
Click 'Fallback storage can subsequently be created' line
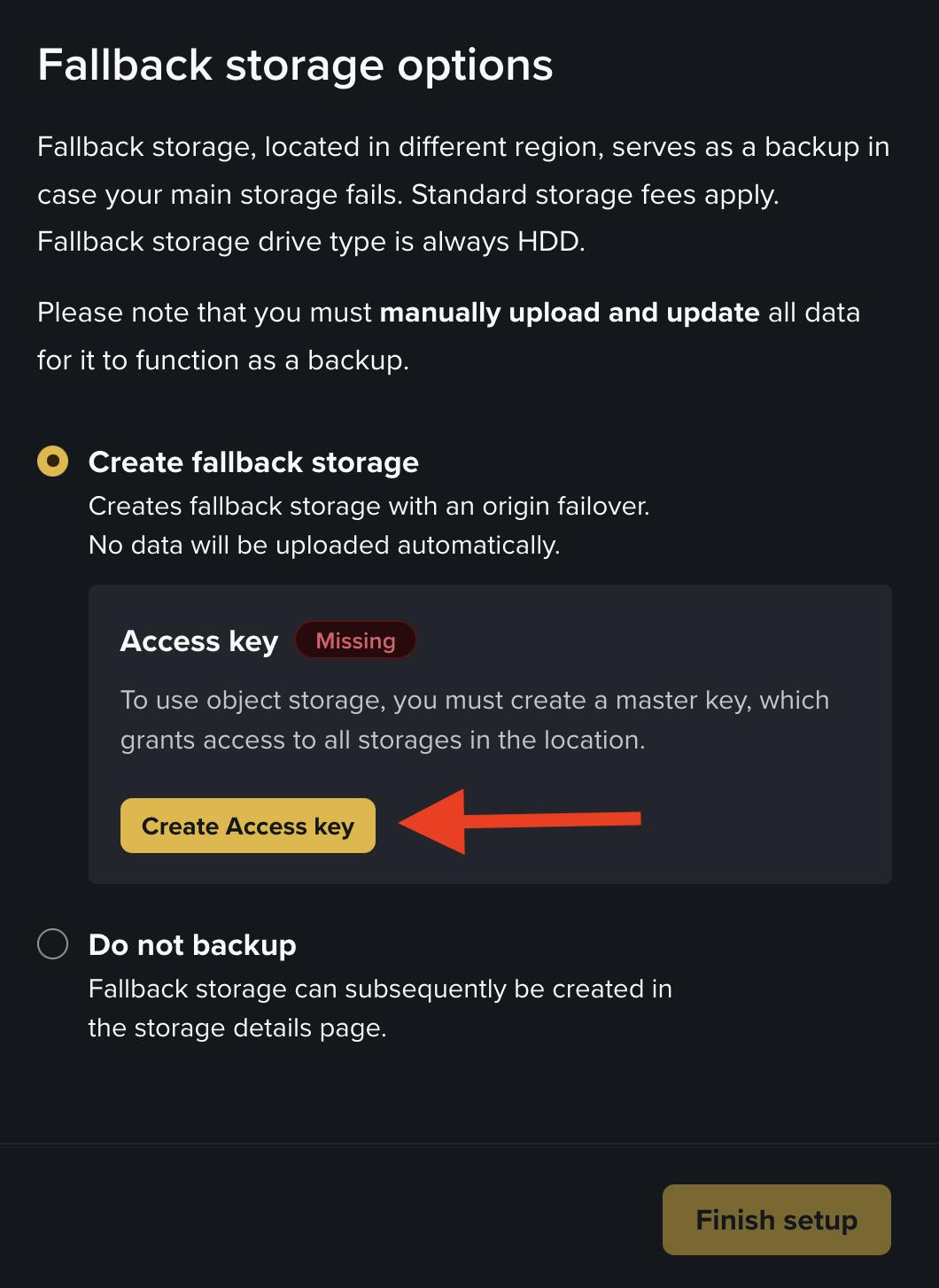[x=380, y=989]
